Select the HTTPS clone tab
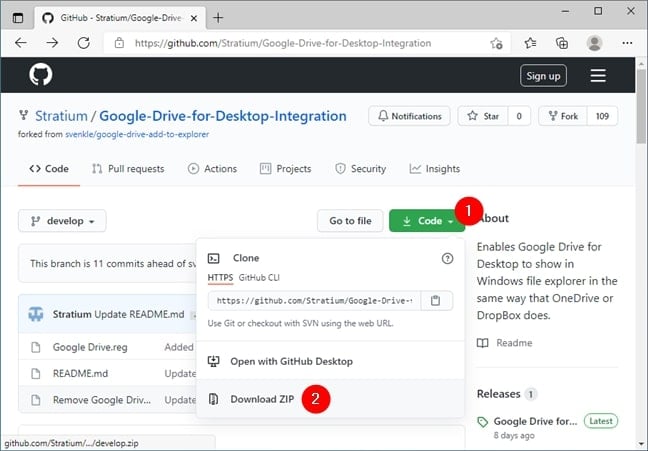This screenshot has width=648, height=451. click(x=220, y=278)
